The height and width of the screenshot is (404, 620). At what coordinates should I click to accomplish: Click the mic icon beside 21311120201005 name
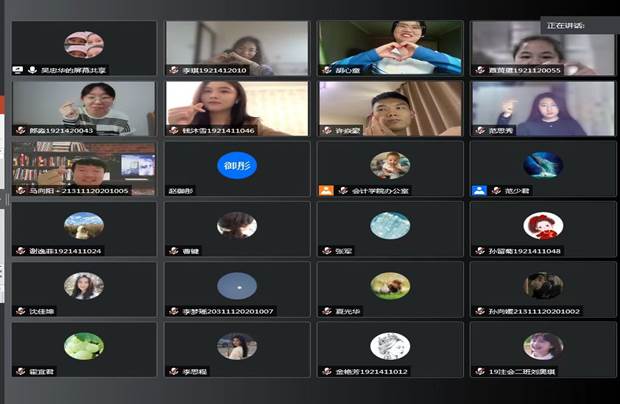point(20,190)
